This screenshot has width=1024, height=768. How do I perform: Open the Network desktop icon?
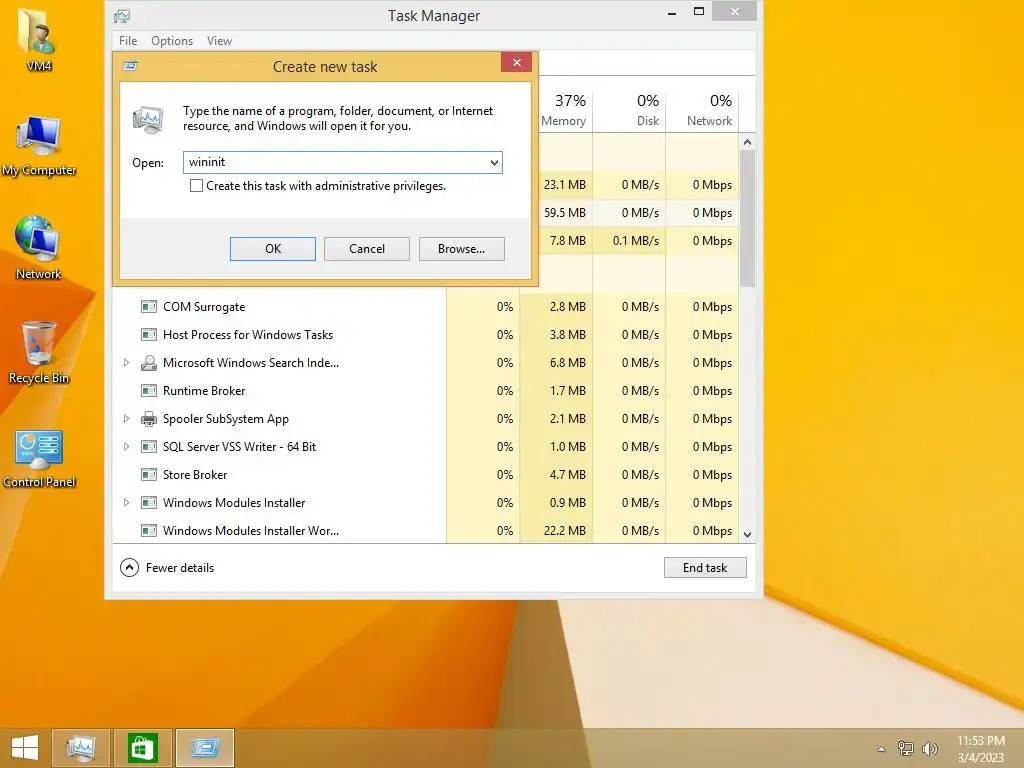pos(39,248)
